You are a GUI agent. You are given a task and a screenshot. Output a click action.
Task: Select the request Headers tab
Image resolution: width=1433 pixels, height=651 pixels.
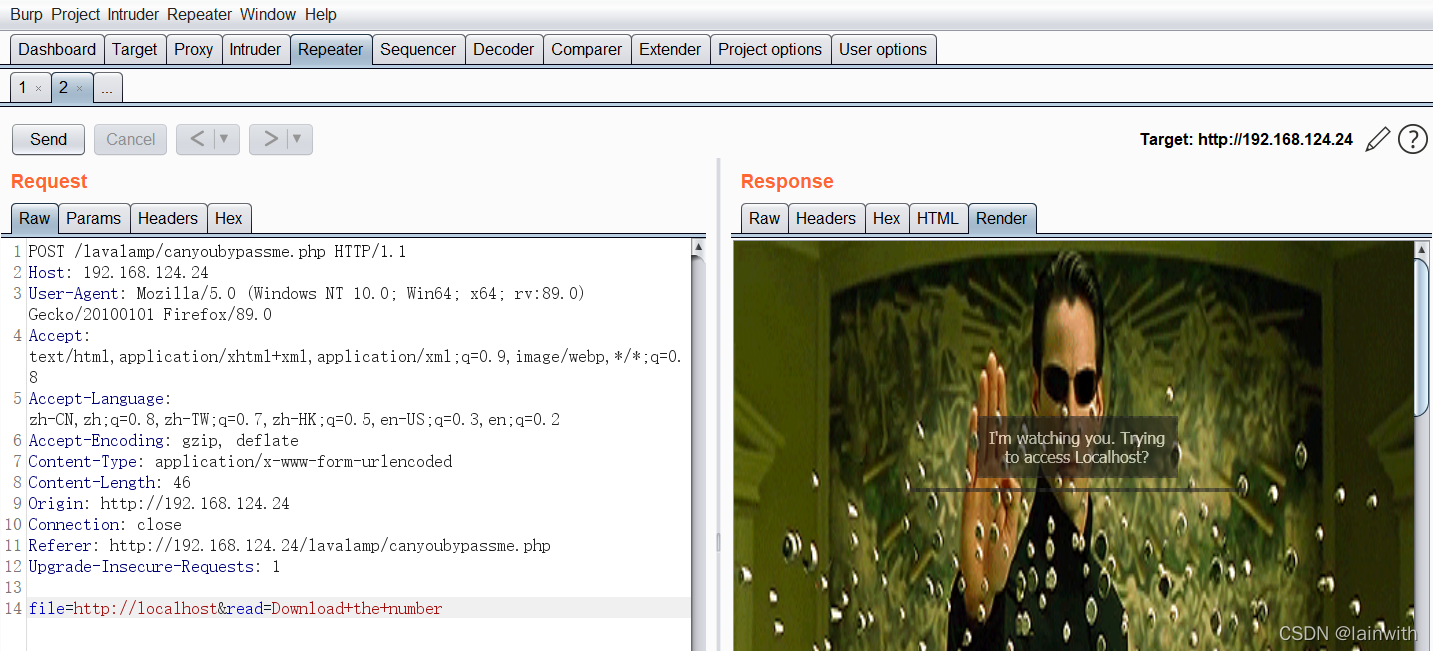168,218
